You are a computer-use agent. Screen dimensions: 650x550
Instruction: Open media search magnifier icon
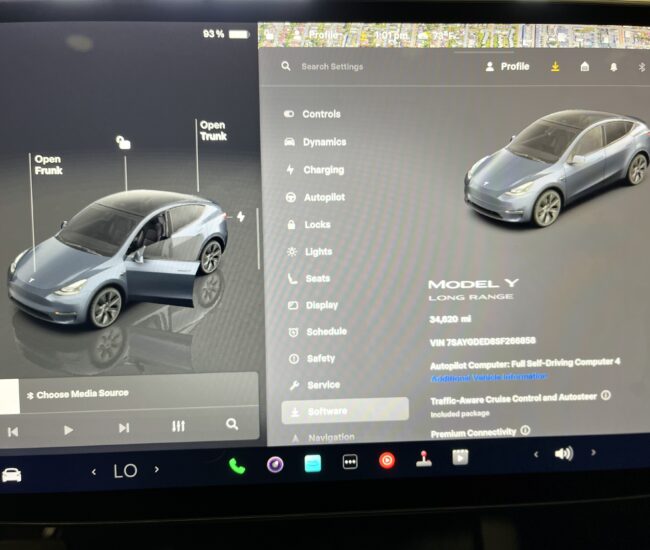click(232, 424)
